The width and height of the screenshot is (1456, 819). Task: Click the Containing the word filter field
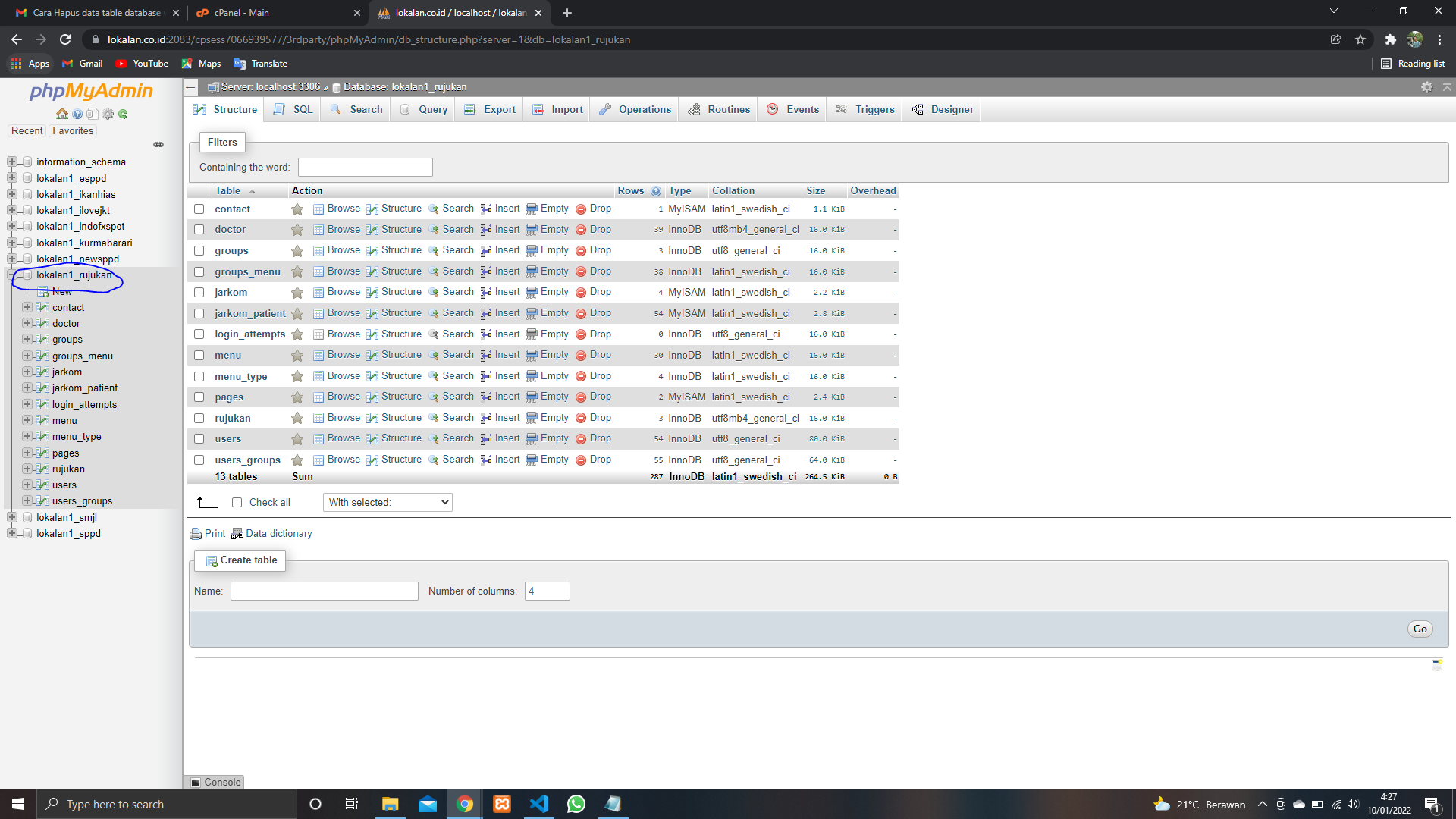click(x=365, y=167)
